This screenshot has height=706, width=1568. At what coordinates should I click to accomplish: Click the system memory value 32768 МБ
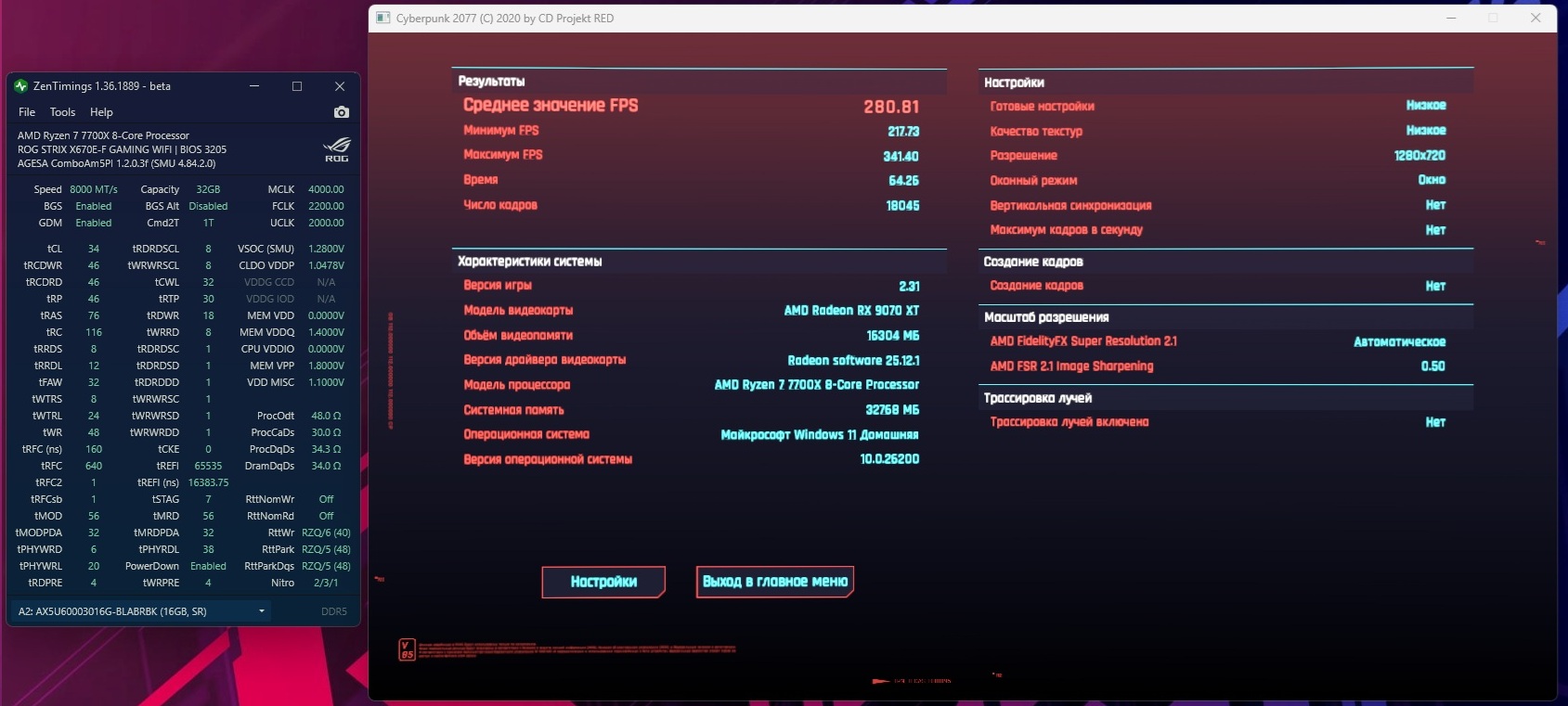[892, 410]
